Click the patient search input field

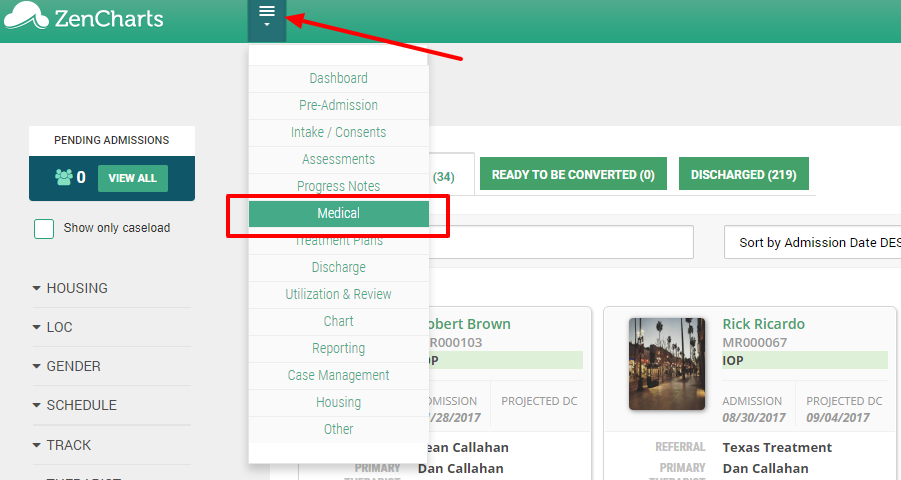coord(561,242)
